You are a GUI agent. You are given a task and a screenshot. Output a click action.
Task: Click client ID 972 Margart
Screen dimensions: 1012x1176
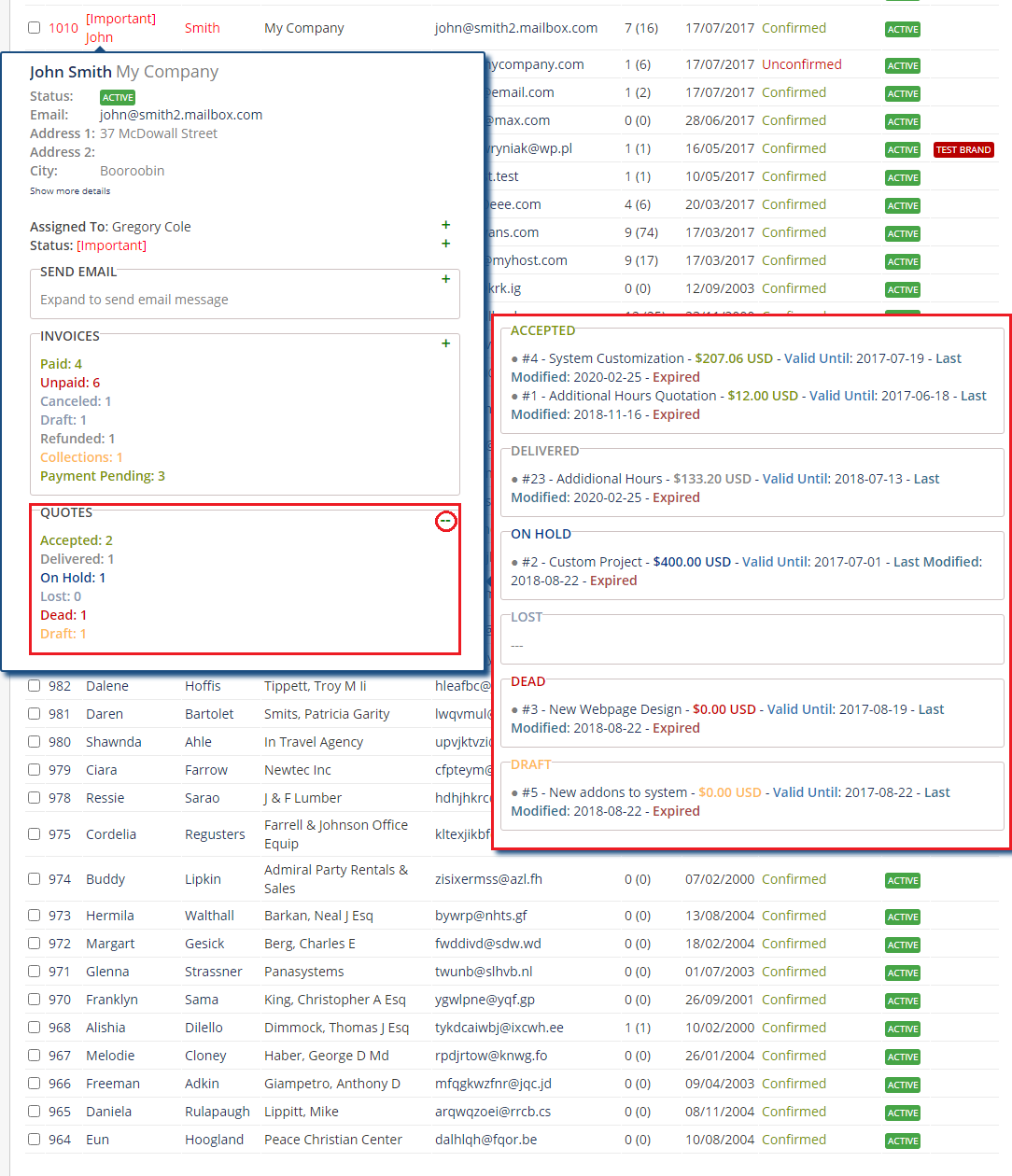[60, 944]
